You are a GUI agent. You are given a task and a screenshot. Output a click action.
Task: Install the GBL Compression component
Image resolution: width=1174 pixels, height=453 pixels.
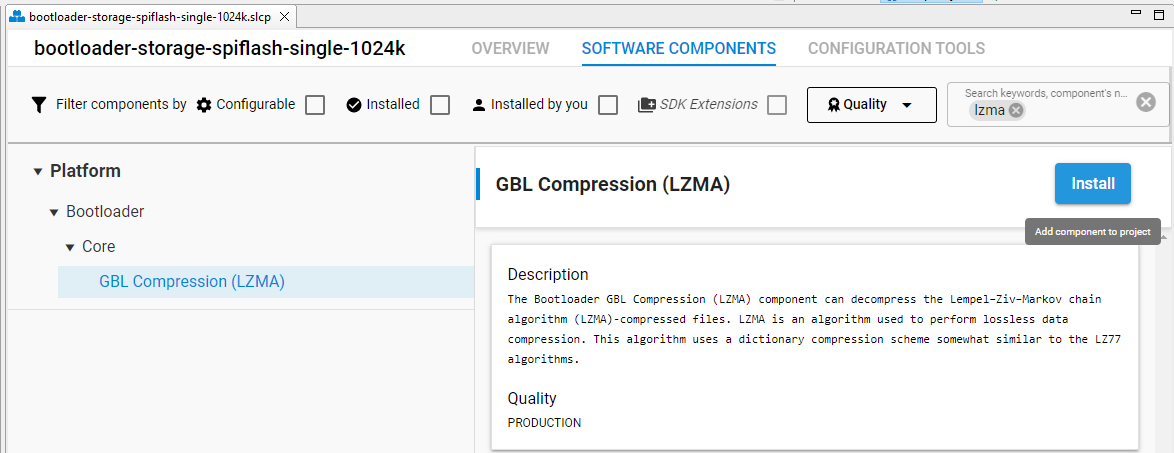[1092, 183]
